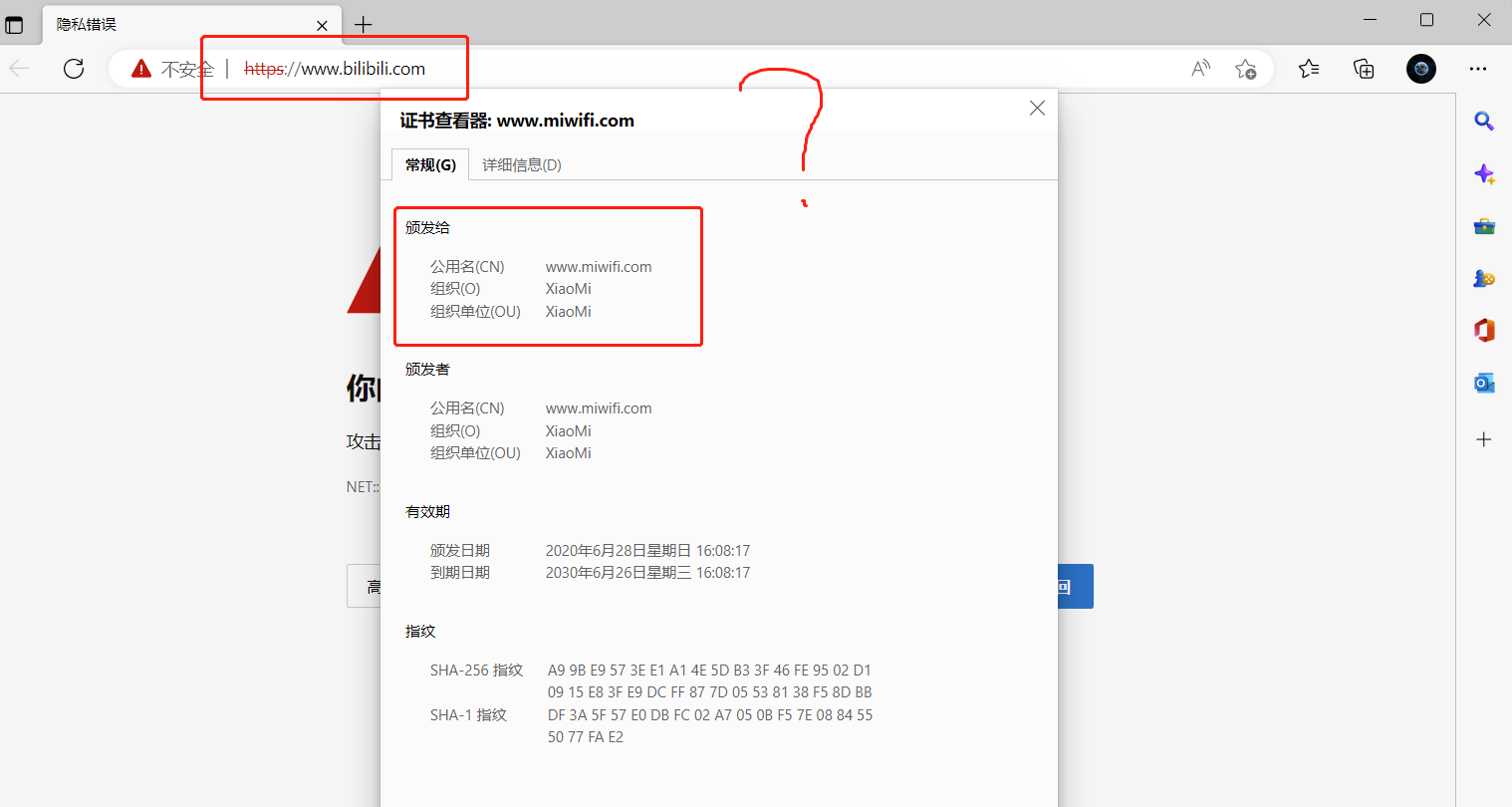Open the Tools briefcase sidebar icon
The width and height of the screenshot is (1512, 807).
pyautogui.click(x=1484, y=226)
